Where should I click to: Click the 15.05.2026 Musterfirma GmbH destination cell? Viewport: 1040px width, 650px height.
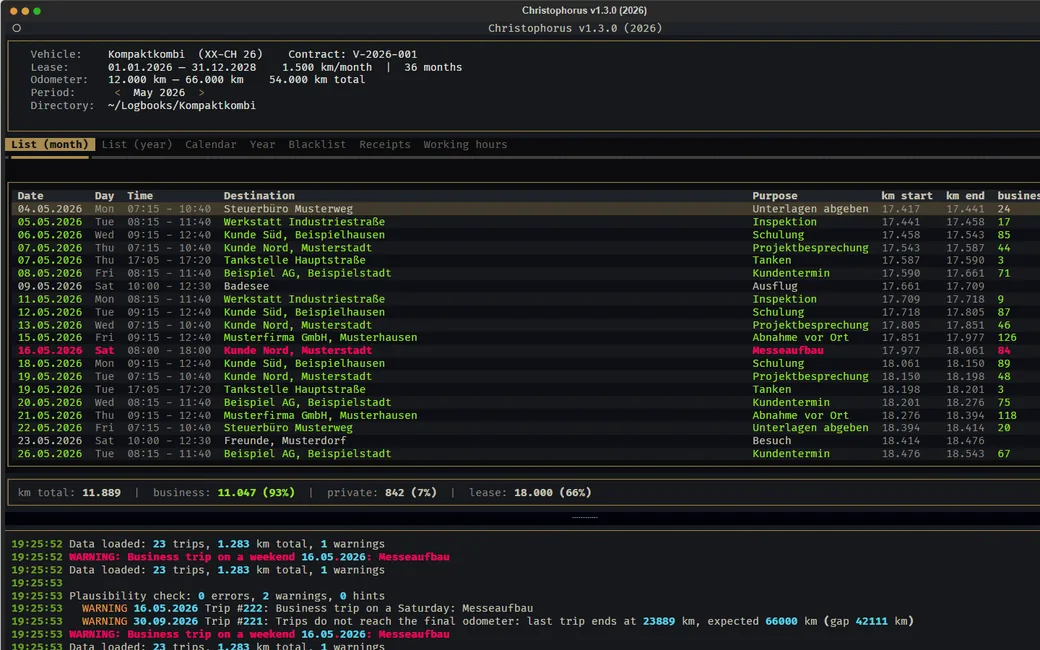point(320,338)
